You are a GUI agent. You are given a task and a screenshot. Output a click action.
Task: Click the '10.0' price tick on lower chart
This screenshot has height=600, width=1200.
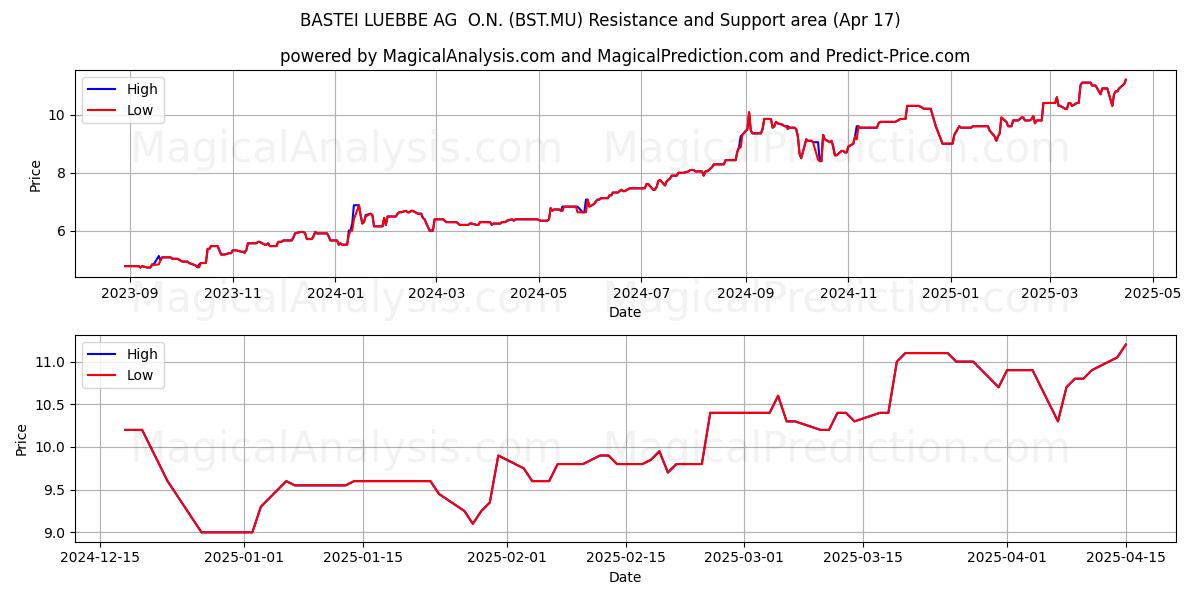[x=52, y=447]
